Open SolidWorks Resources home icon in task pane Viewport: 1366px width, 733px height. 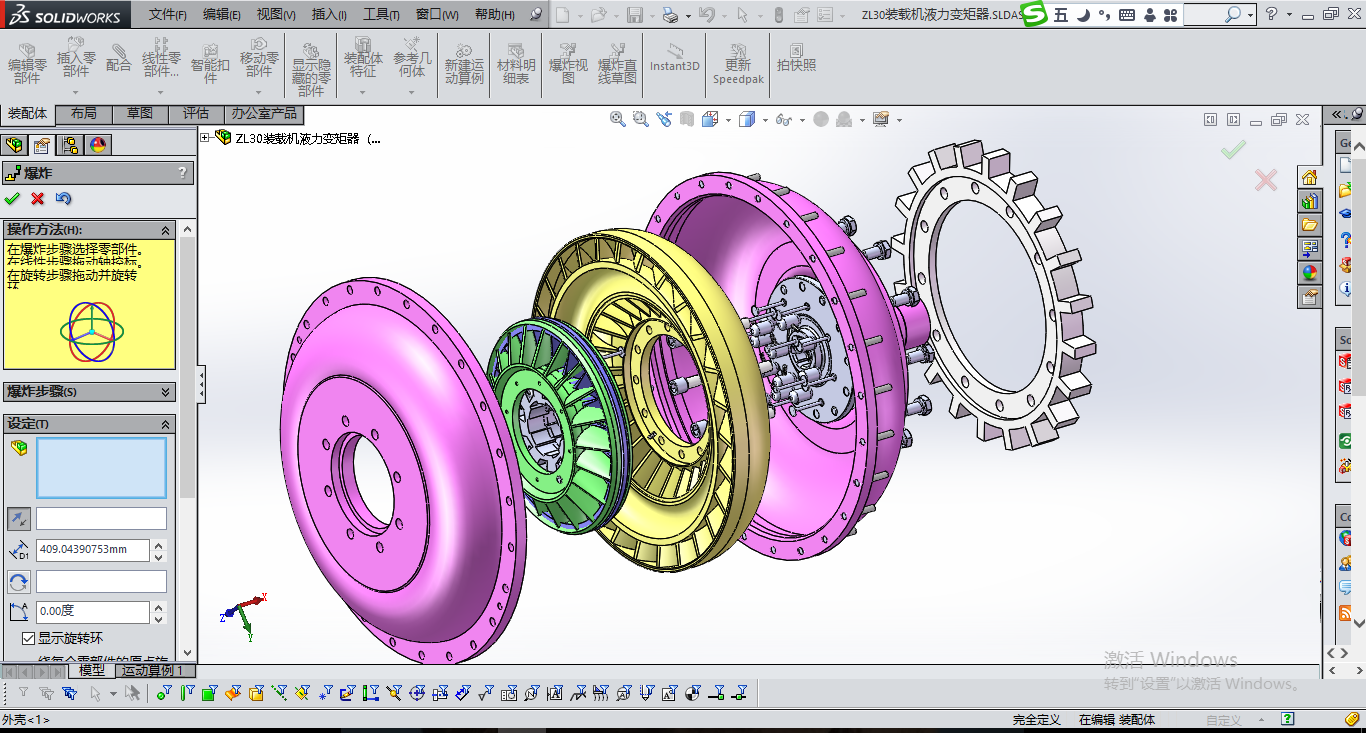click(1309, 177)
